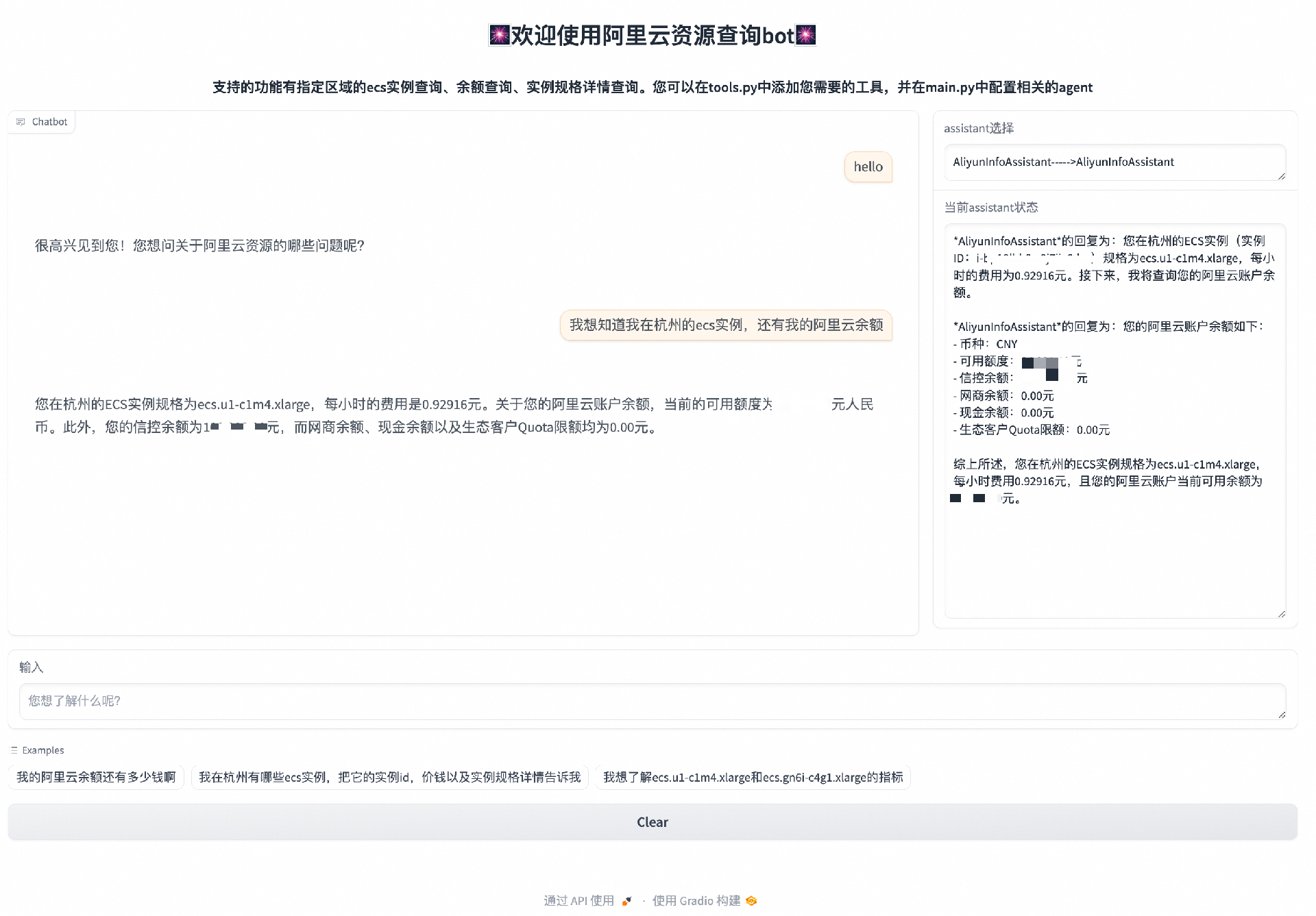Click the resize handle of the input box
The width and height of the screenshot is (1316, 916).
1281,715
